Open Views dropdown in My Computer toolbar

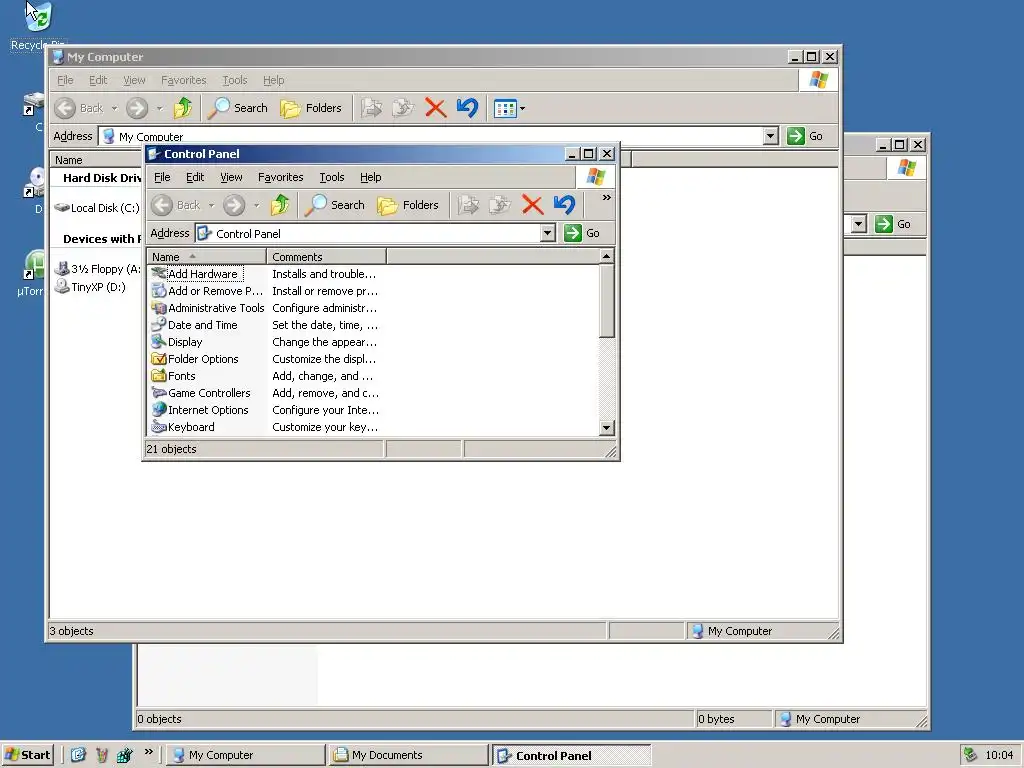pos(509,108)
